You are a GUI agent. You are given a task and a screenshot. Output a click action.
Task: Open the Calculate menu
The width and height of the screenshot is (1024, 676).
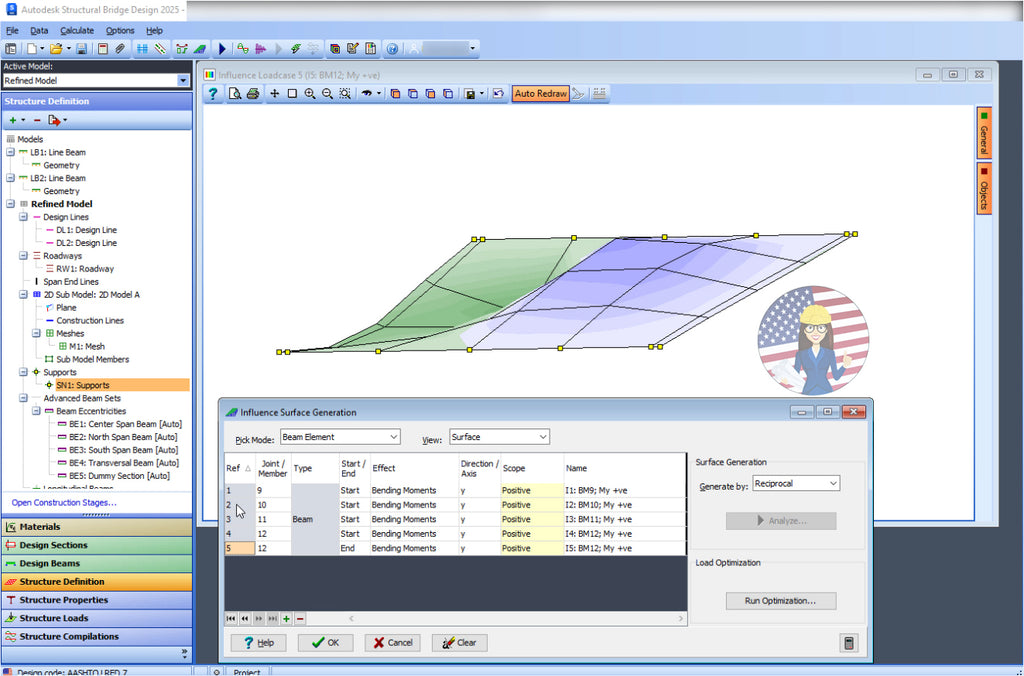(76, 31)
